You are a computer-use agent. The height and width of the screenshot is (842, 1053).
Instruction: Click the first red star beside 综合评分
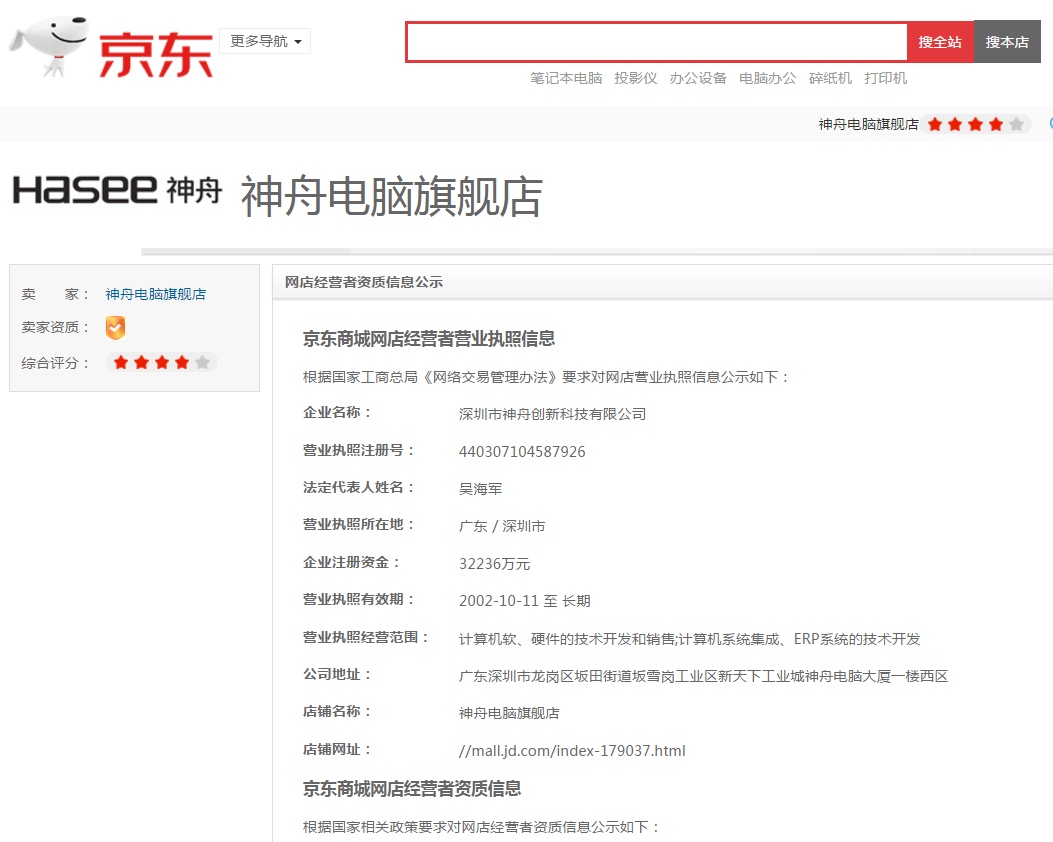click(x=122, y=362)
